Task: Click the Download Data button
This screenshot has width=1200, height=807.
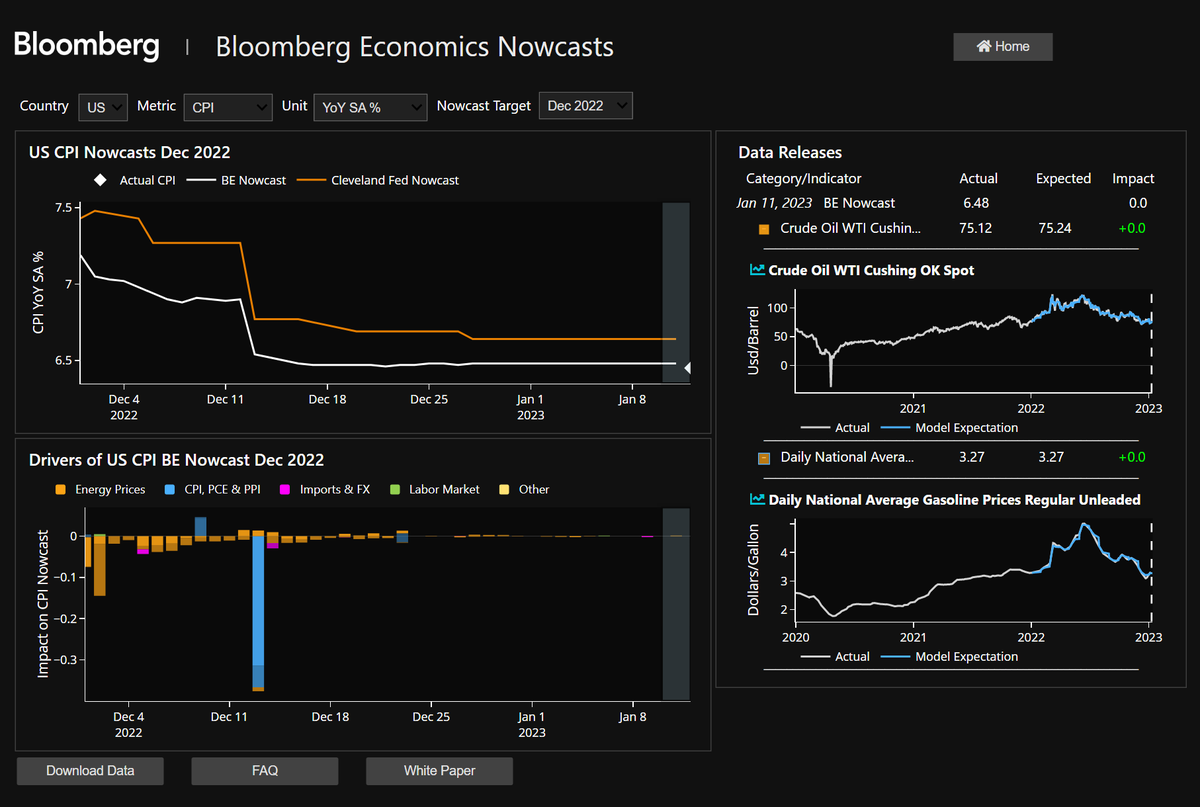Action: coord(90,771)
